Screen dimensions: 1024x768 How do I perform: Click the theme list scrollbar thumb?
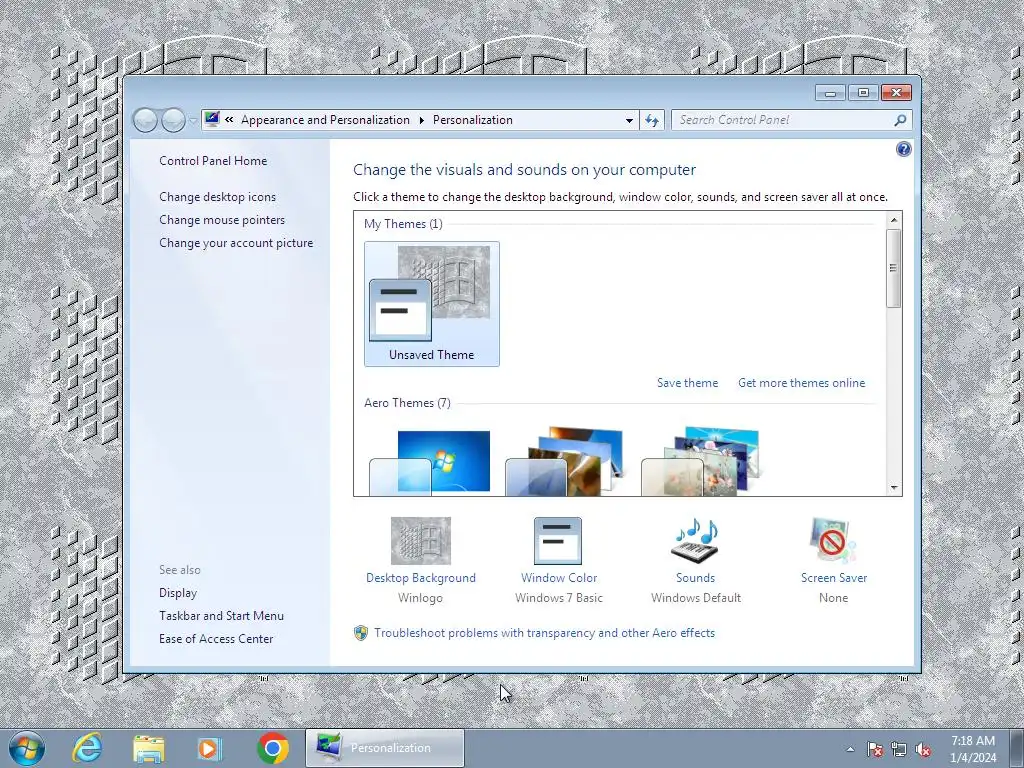pos(894,268)
